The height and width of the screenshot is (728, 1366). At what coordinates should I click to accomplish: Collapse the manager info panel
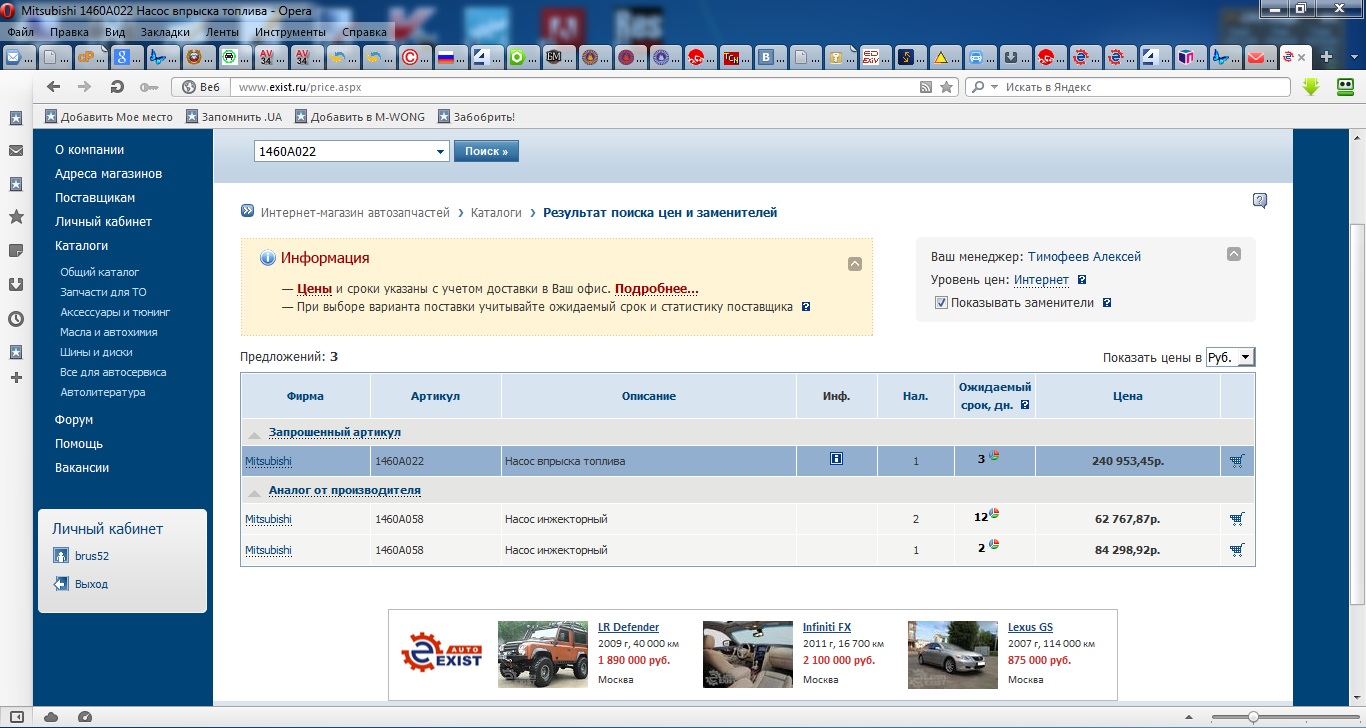(1233, 254)
